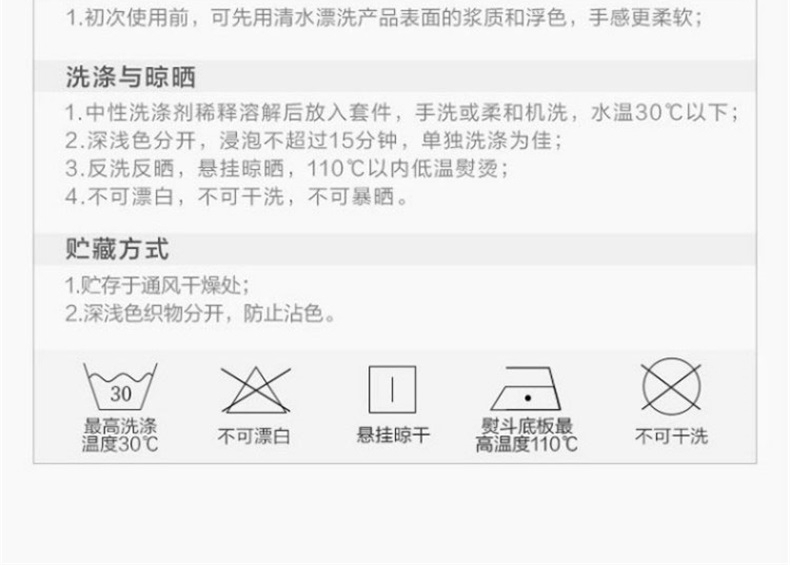Click the crossed-out triangle bleach icon

coord(255,390)
